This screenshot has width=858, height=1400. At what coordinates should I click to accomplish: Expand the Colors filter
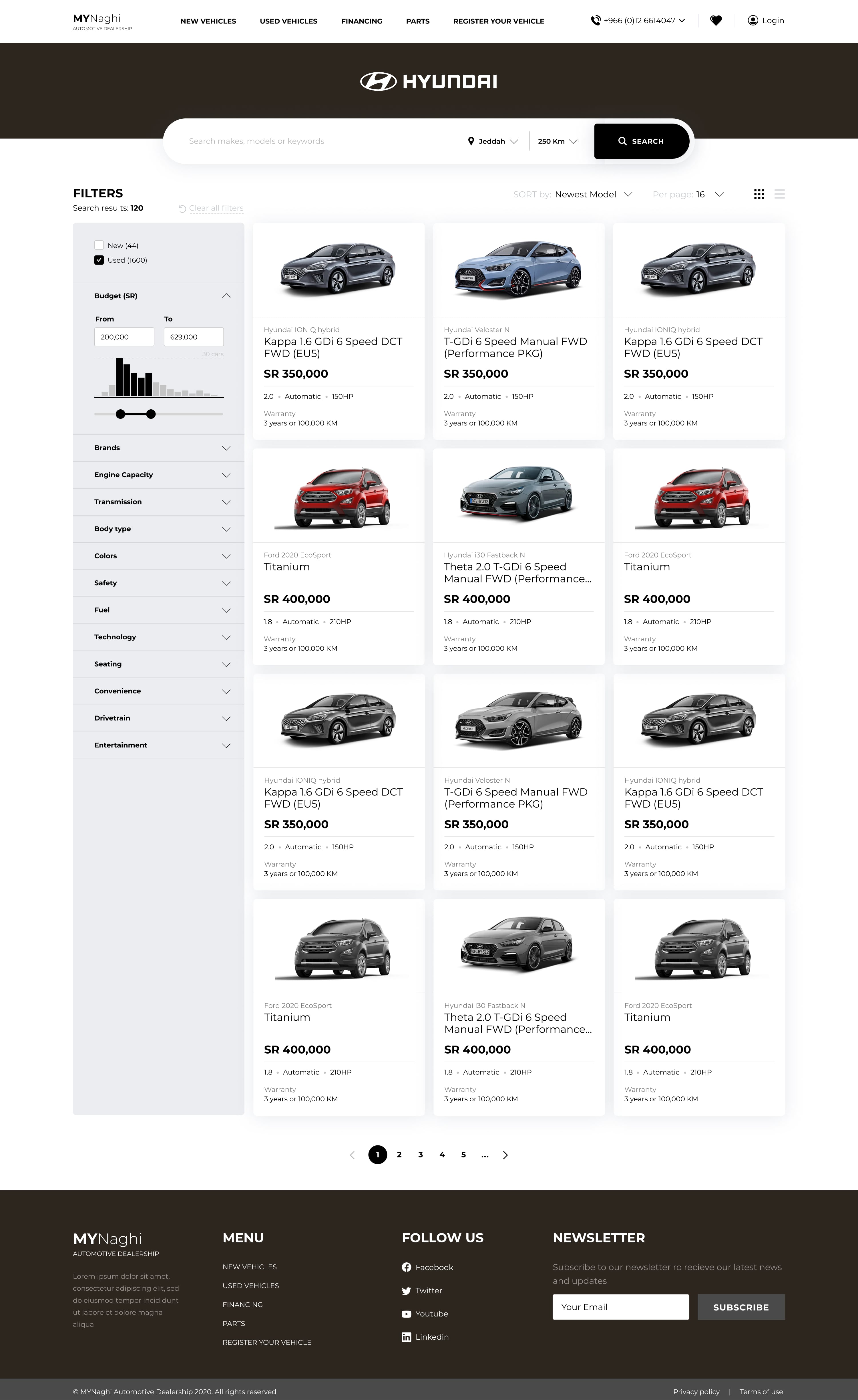pos(158,556)
